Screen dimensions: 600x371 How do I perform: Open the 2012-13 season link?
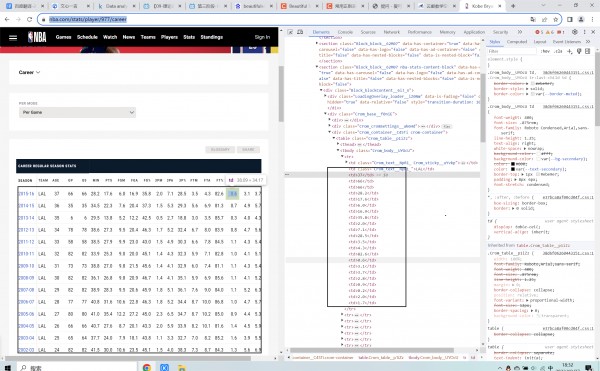coord(26,230)
